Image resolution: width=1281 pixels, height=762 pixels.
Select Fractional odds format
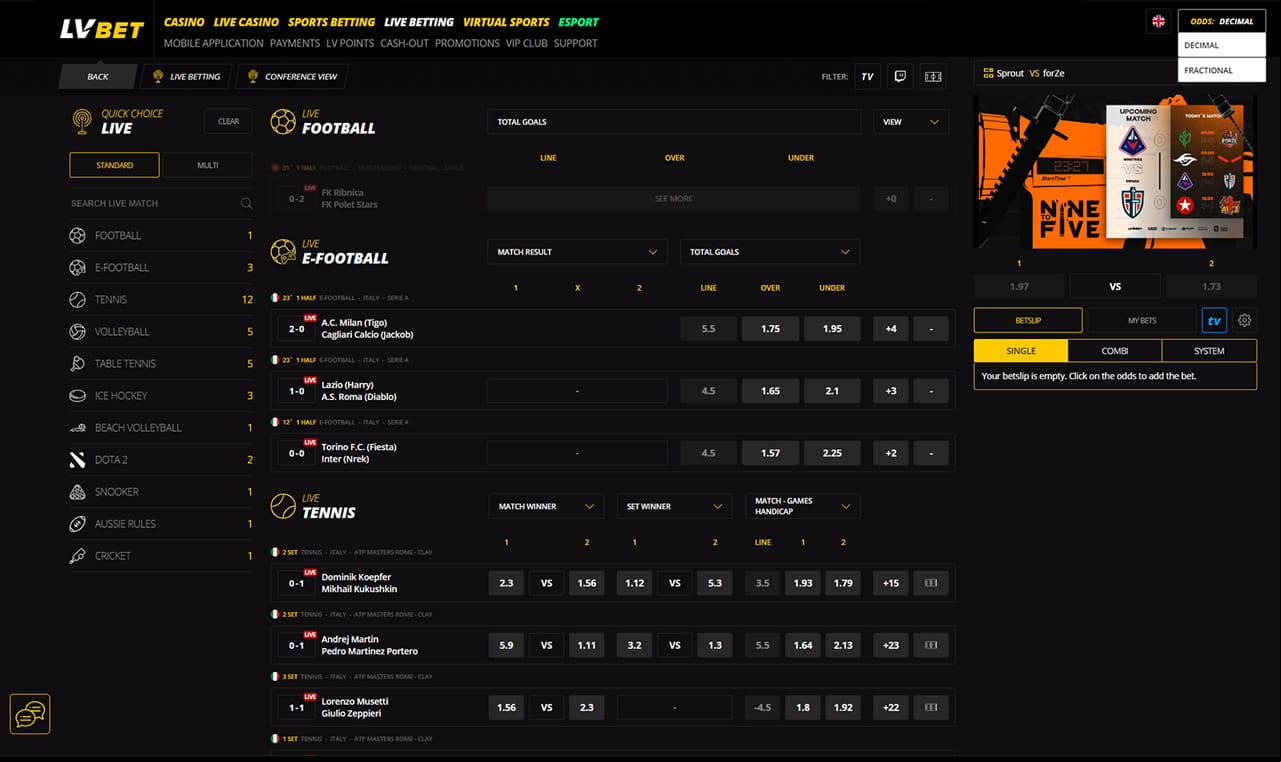[x=1222, y=70]
